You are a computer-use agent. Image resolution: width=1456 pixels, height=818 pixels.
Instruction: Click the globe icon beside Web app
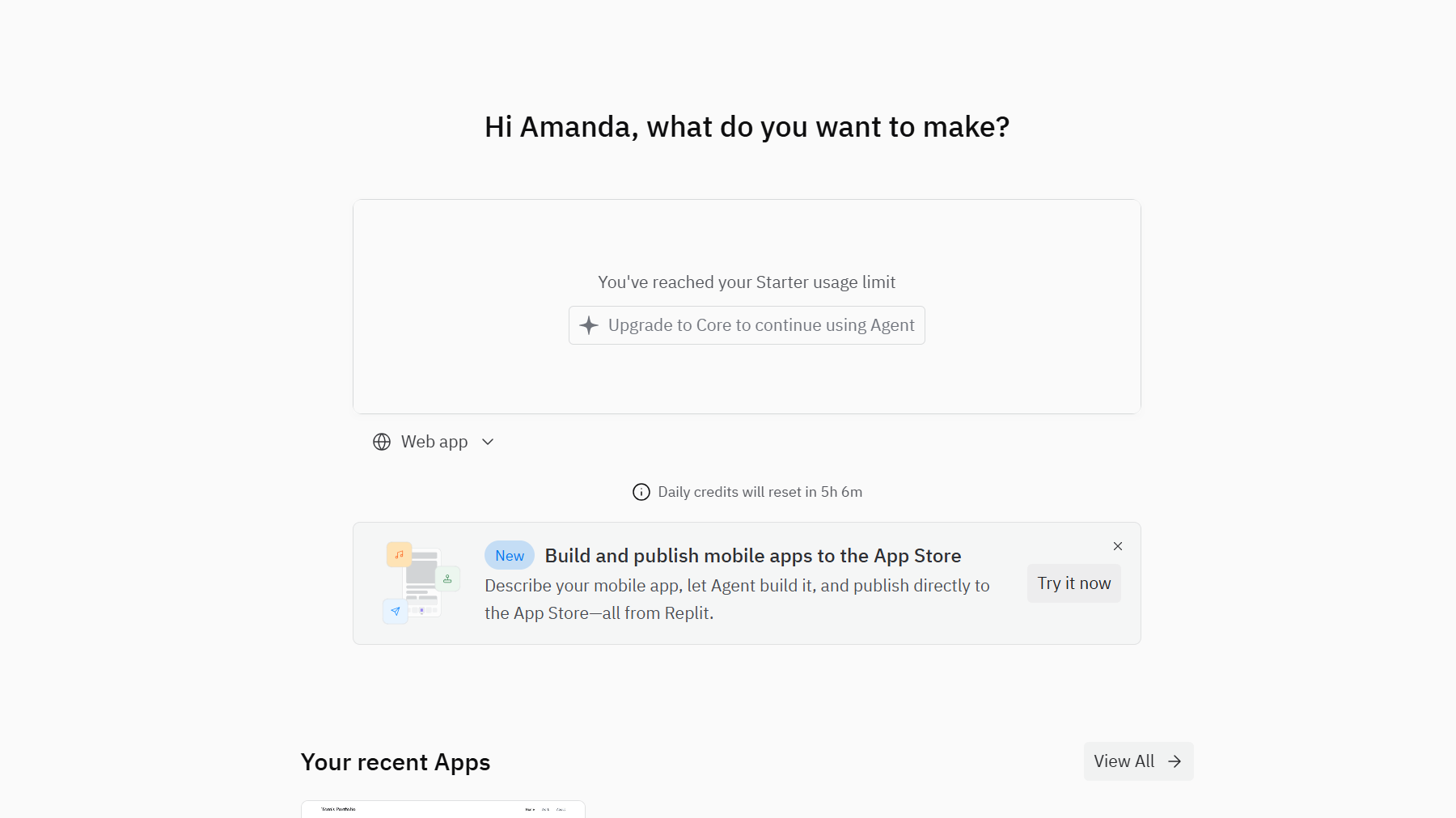[382, 442]
